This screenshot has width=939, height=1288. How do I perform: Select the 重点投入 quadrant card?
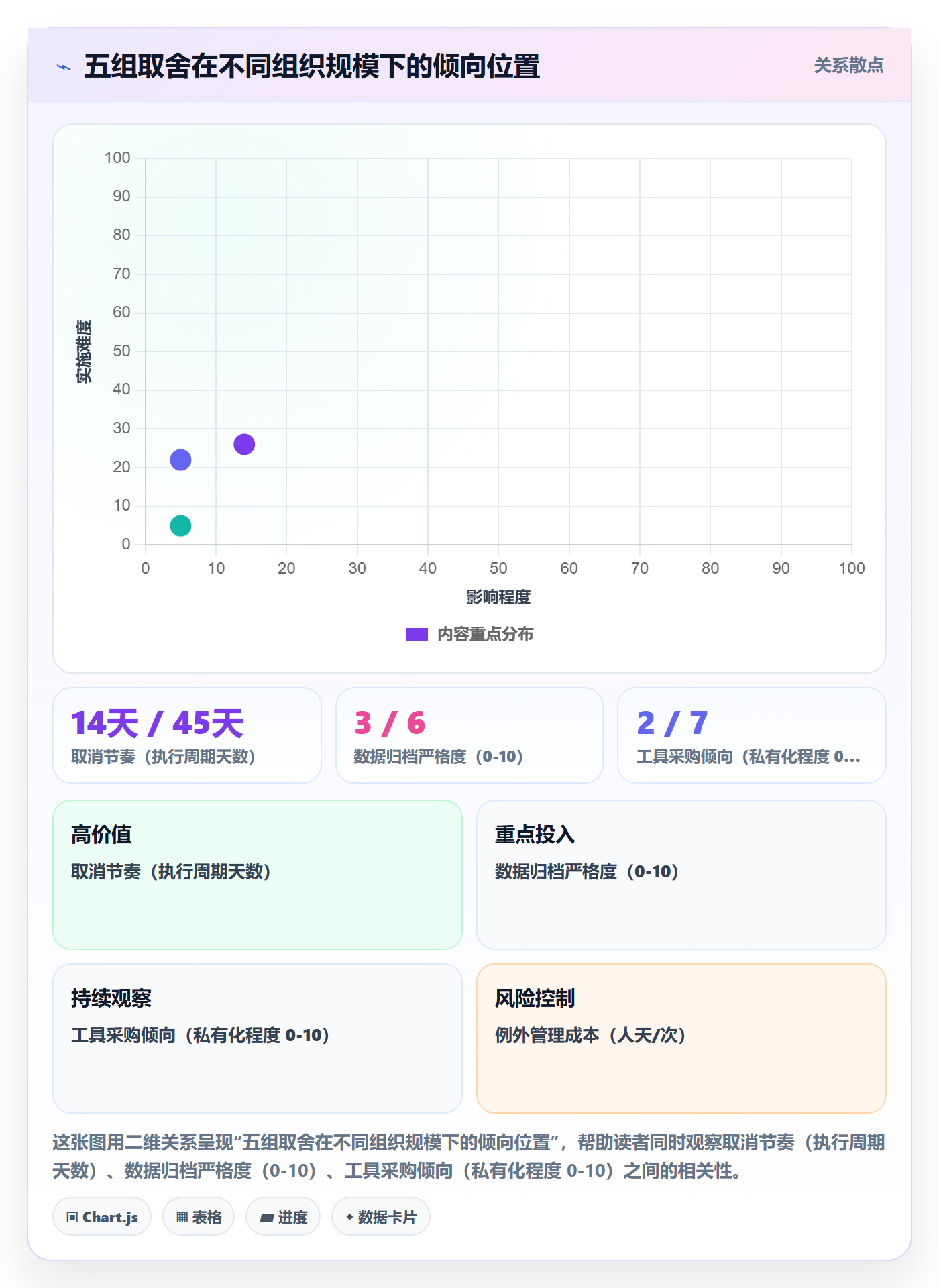681,875
